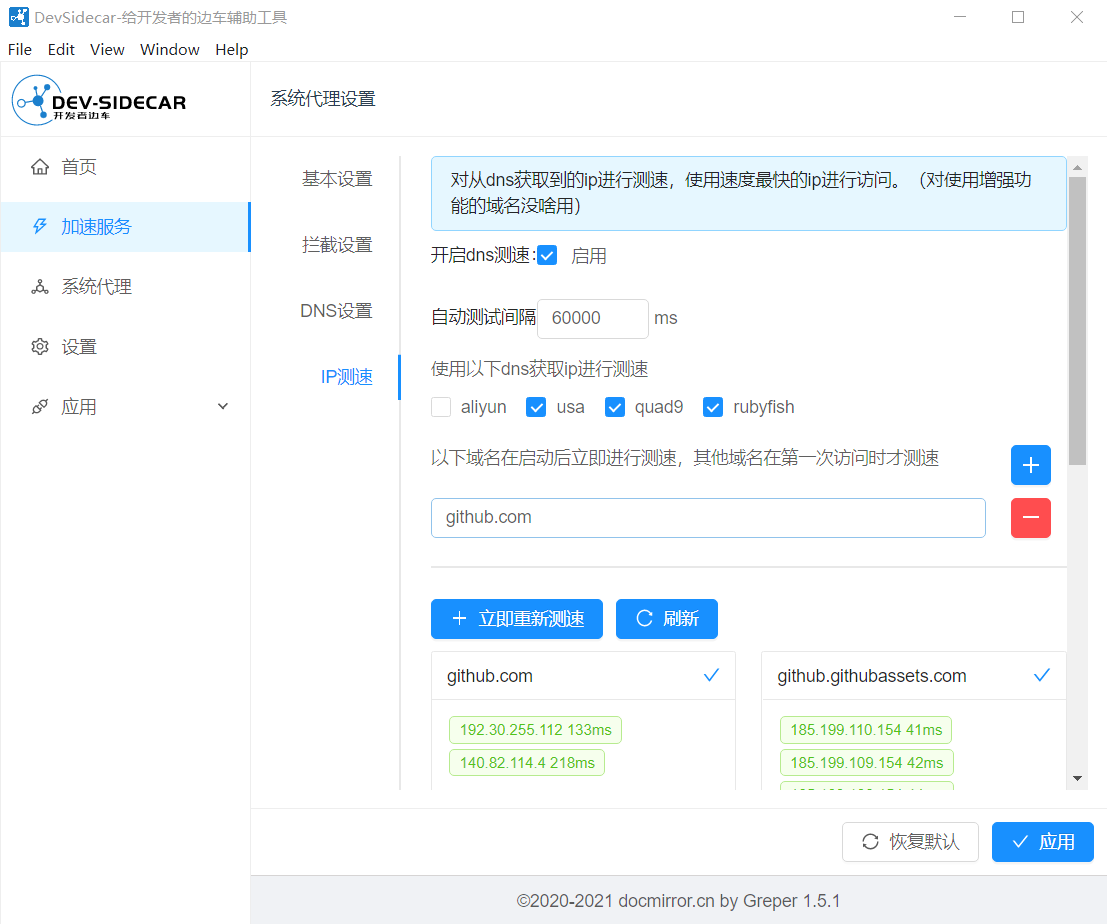Add a domain with the blue plus button
This screenshot has height=924, width=1107.
pyautogui.click(x=1030, y=465)
